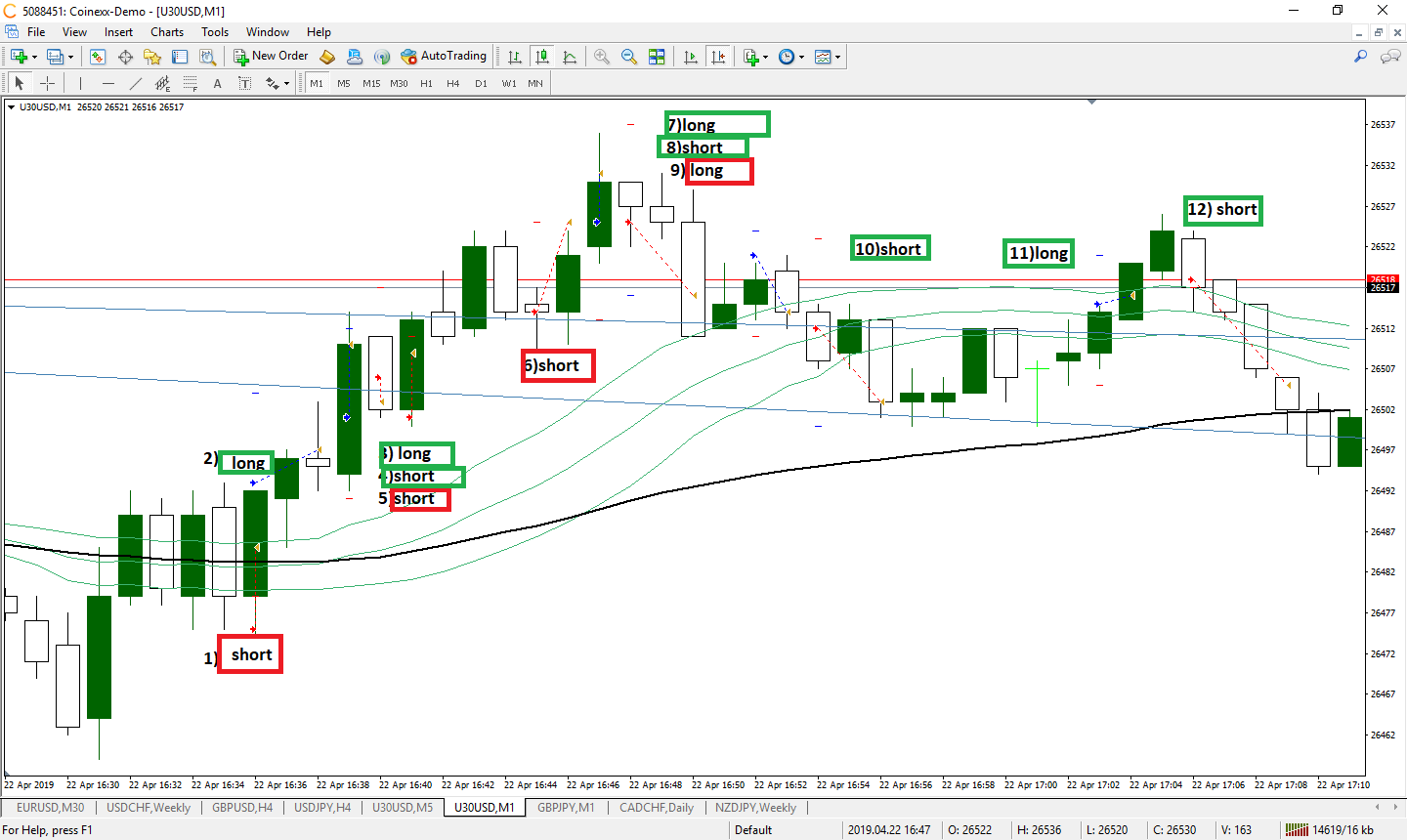Click the New Order button

point(271,57)
